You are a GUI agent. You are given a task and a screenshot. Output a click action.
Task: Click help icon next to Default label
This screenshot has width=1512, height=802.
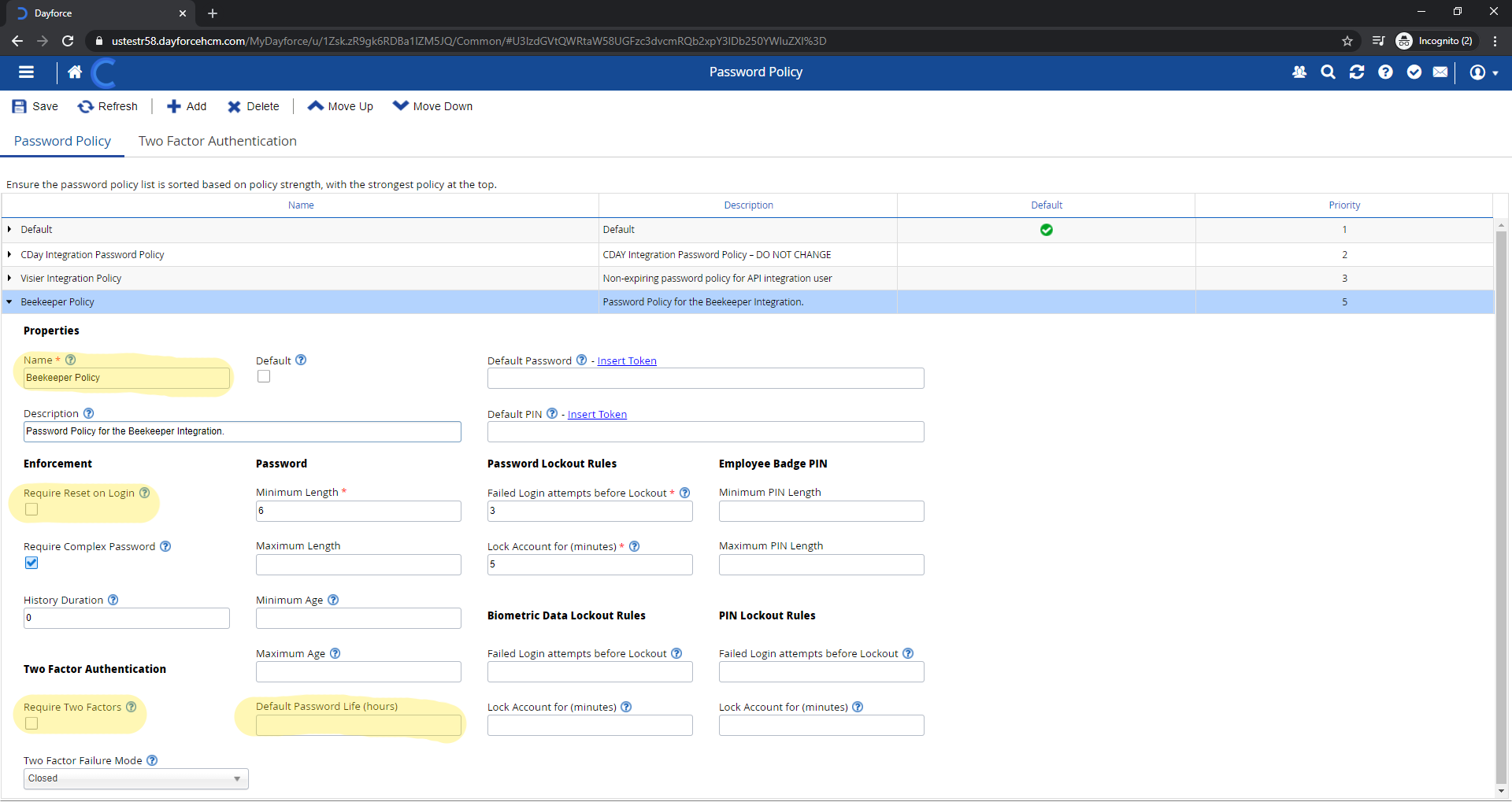301,360
